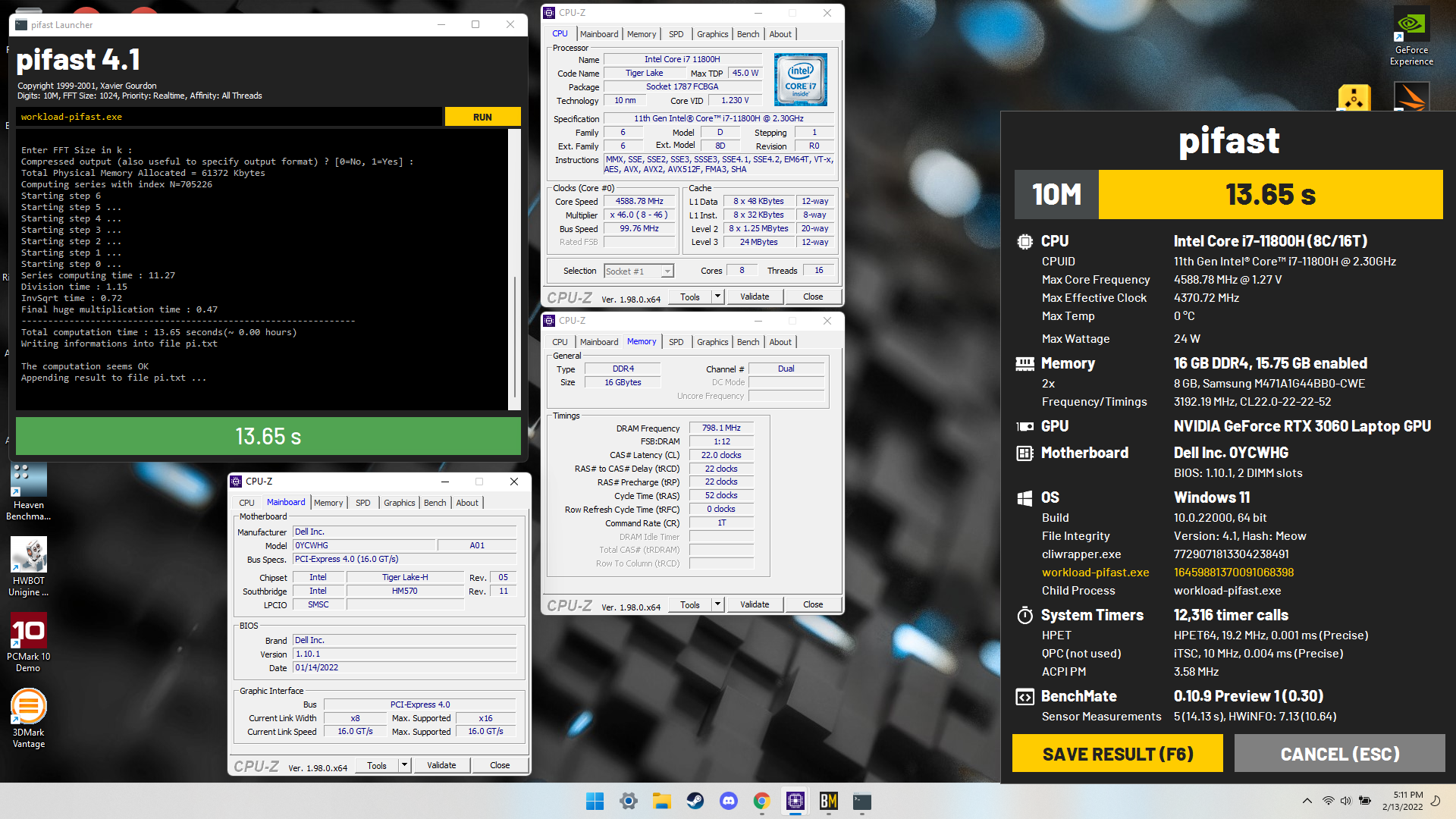1456x819 pixels.
Task: Switch to BenchMate taskbar icon
Action: [x=828, y=801]
